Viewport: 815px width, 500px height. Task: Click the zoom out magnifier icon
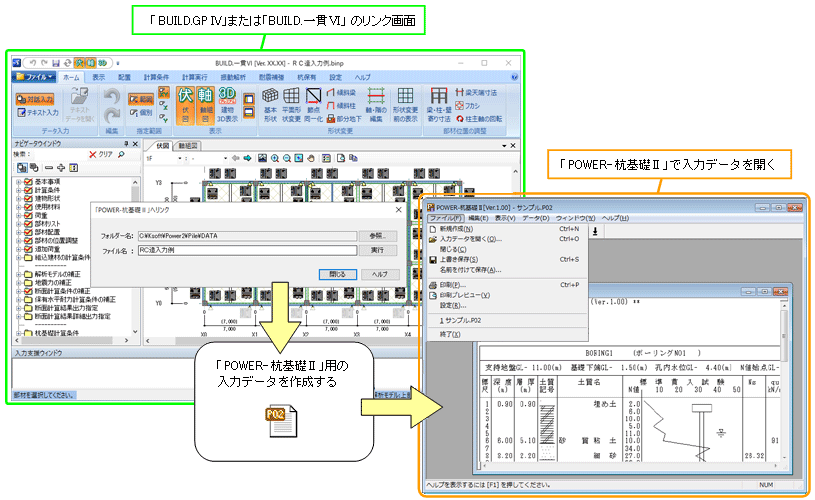point(287,159)
